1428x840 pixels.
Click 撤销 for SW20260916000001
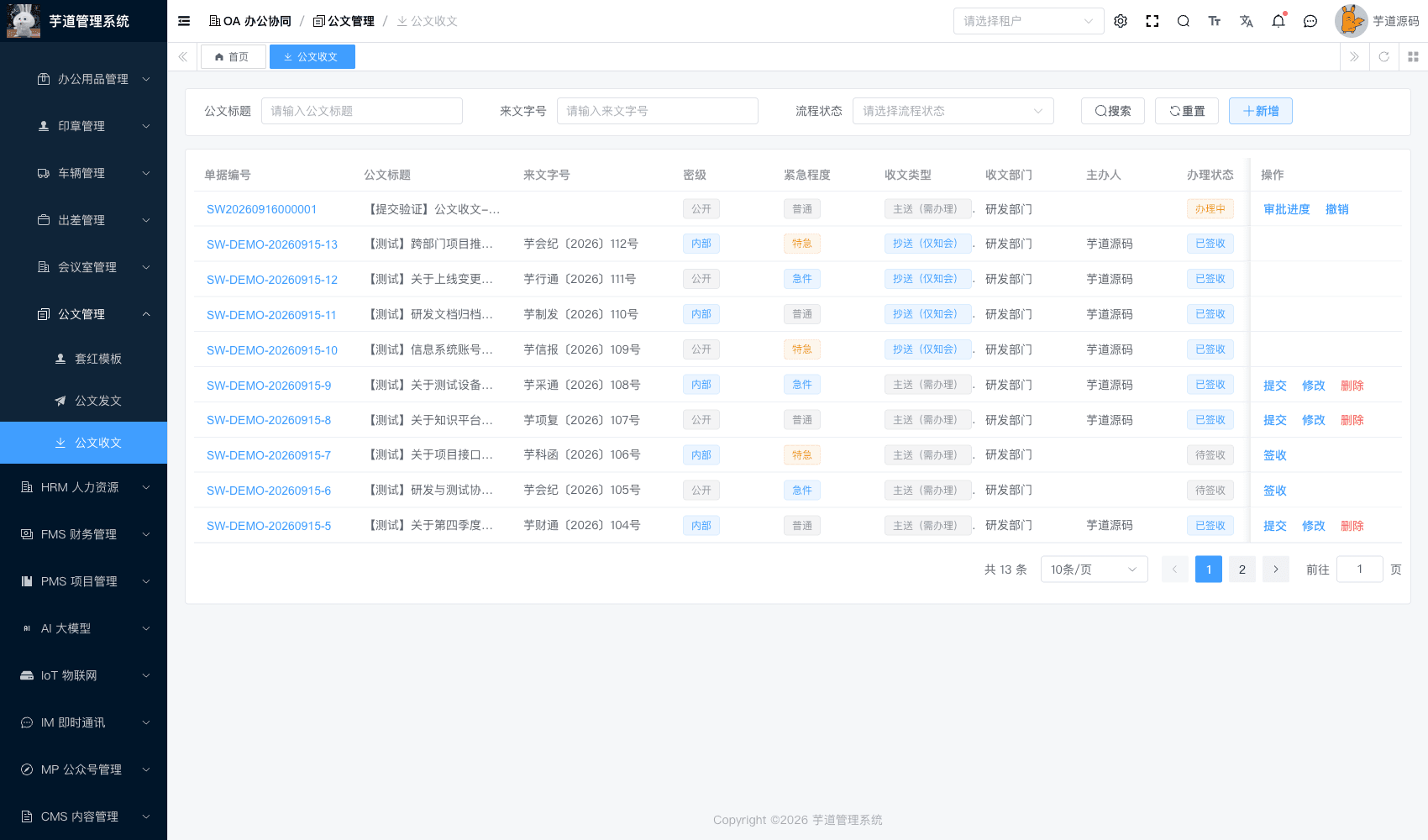point(1336,209)
